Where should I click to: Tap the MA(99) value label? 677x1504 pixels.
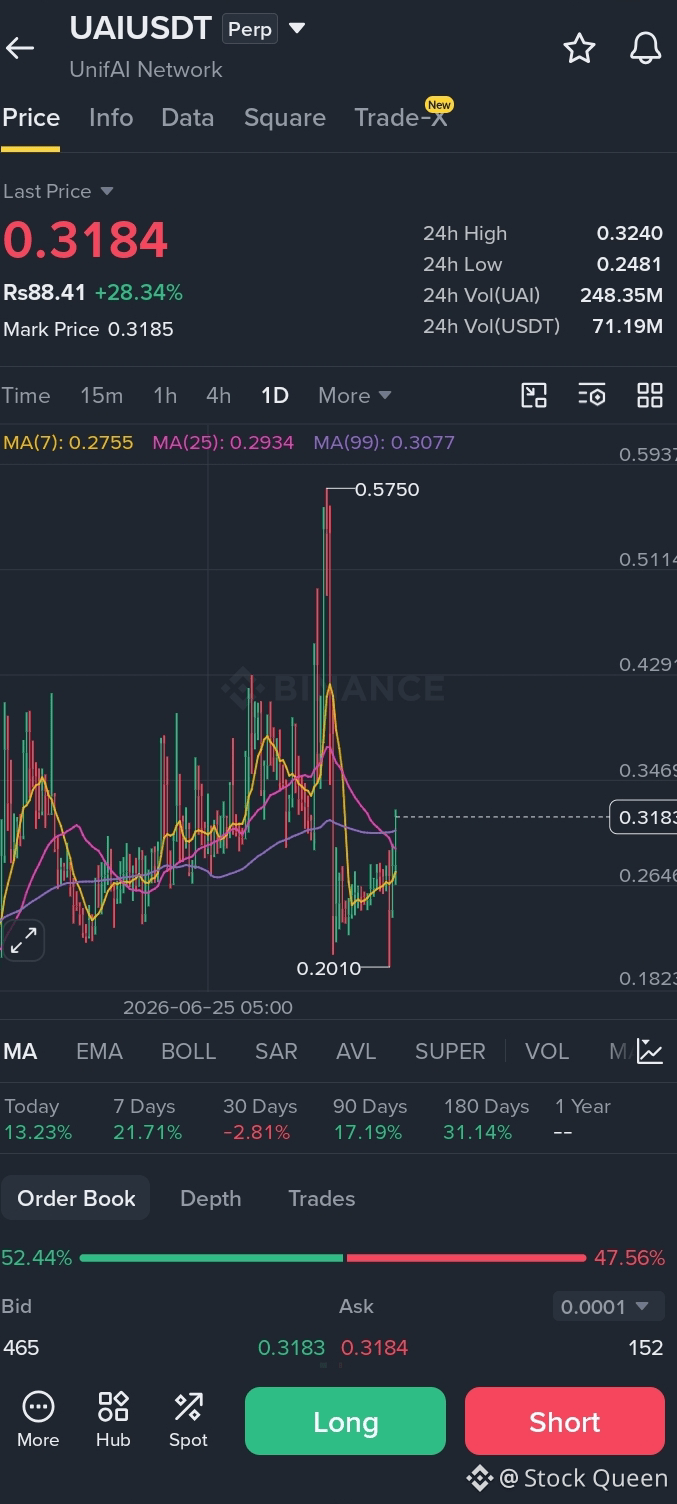384,442
